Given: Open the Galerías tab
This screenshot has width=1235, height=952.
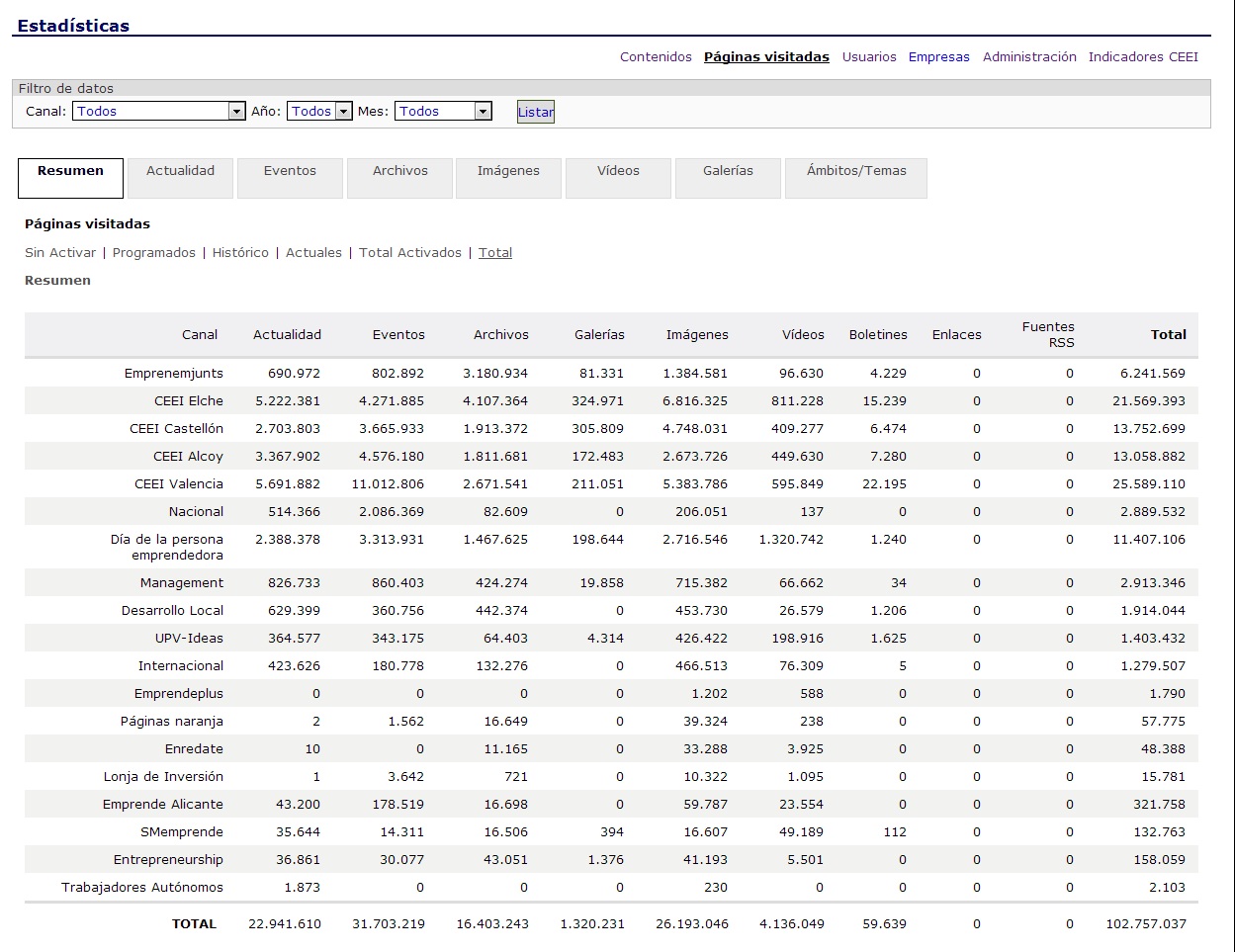Looking at the screenshot, I should (728, 172).
